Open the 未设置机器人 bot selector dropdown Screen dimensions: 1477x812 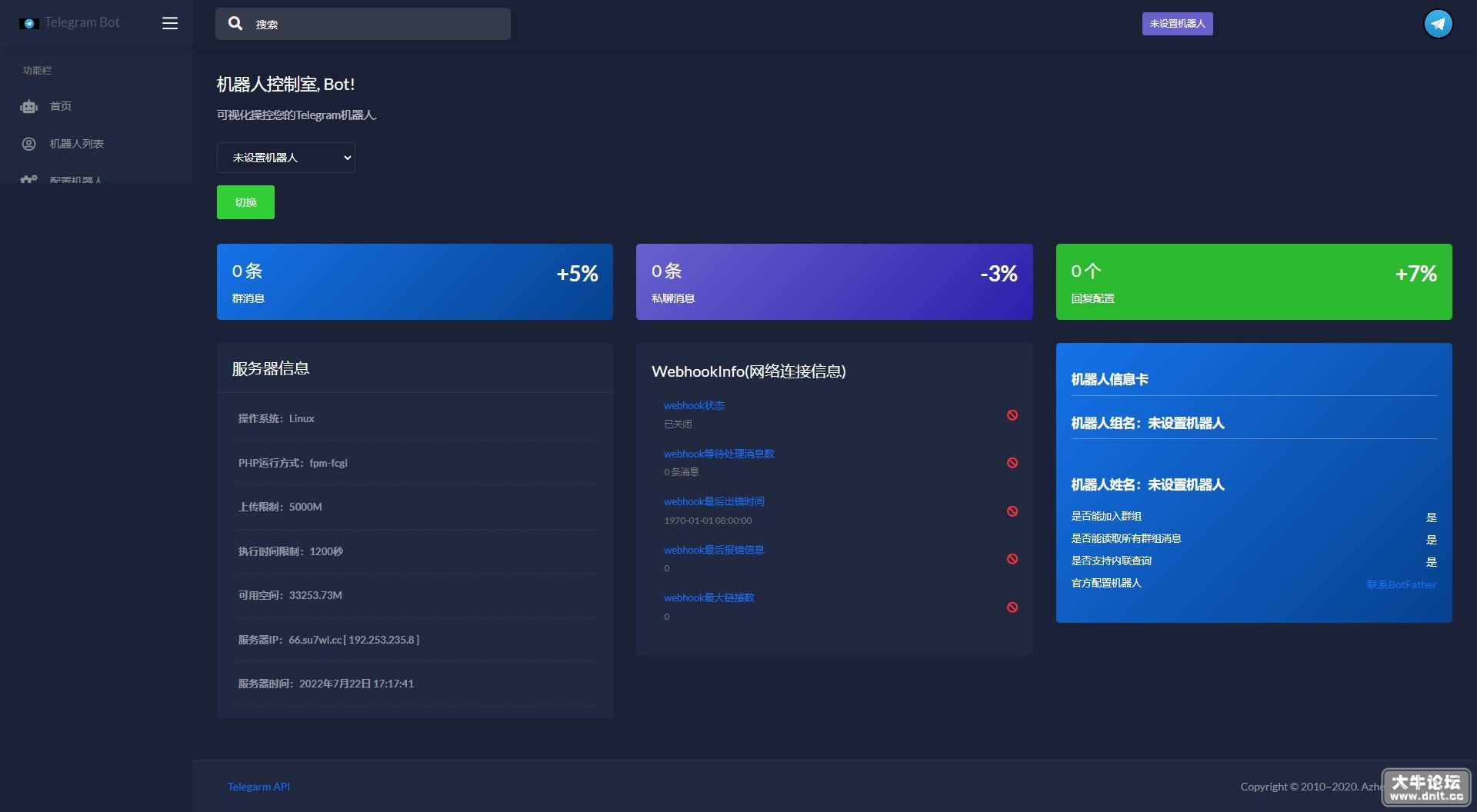pos(286,158)
